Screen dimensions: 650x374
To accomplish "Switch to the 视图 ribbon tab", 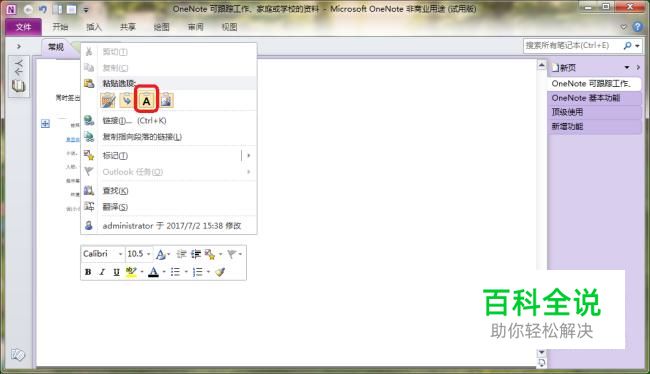I will tap(229, 27).
